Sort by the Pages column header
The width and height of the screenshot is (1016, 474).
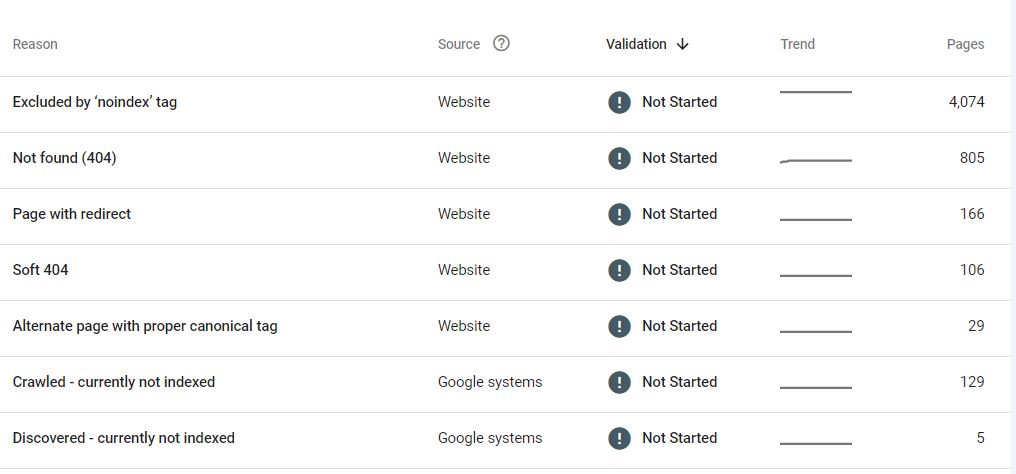pyautogui.click(x=965, y=44)
